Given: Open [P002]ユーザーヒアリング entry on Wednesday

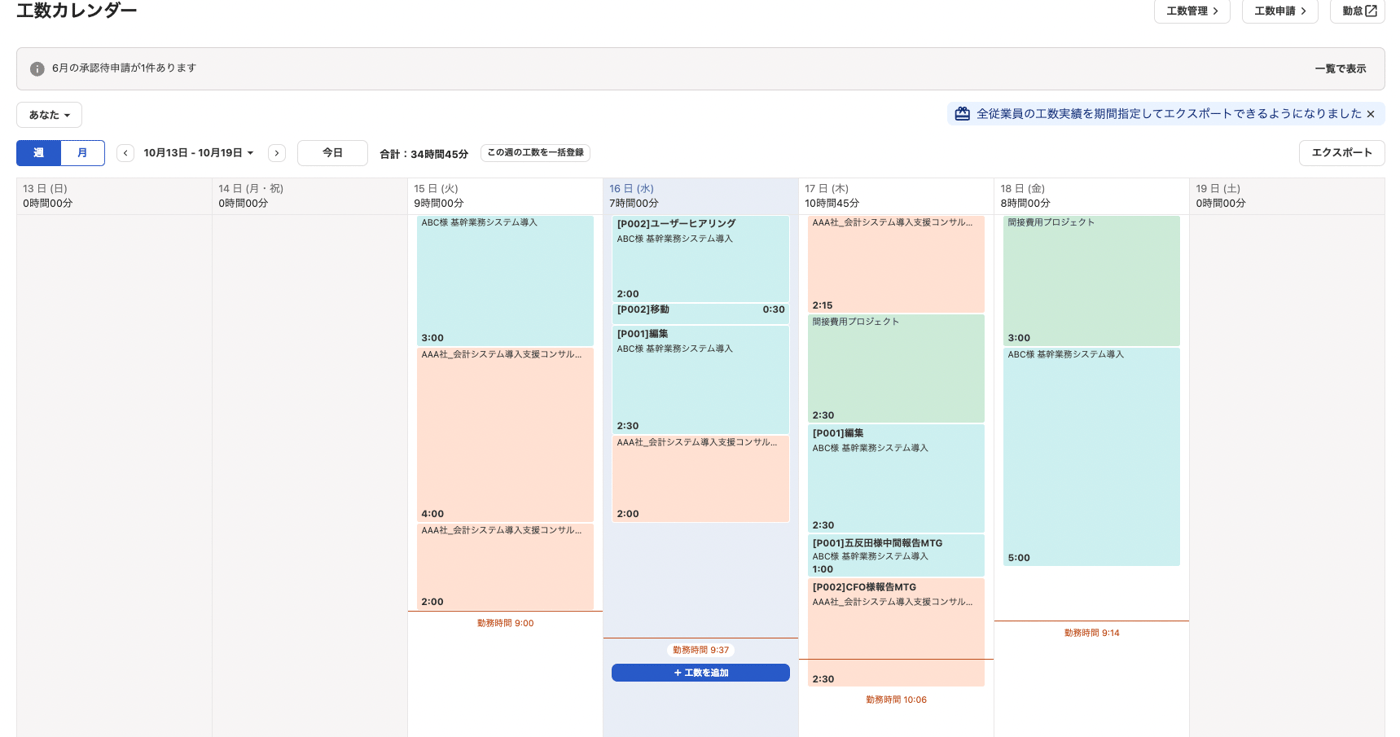Looking at the screenshot, I should [701, 259].
